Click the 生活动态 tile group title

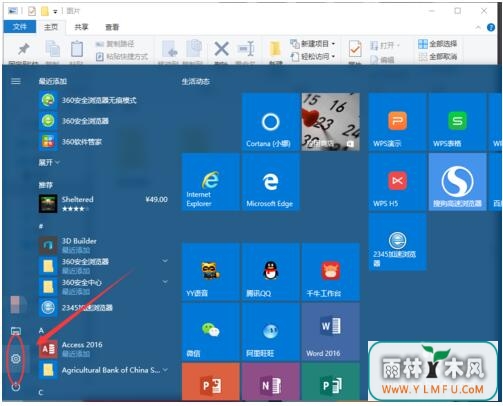pyautogui.click(x=196, y=81)
